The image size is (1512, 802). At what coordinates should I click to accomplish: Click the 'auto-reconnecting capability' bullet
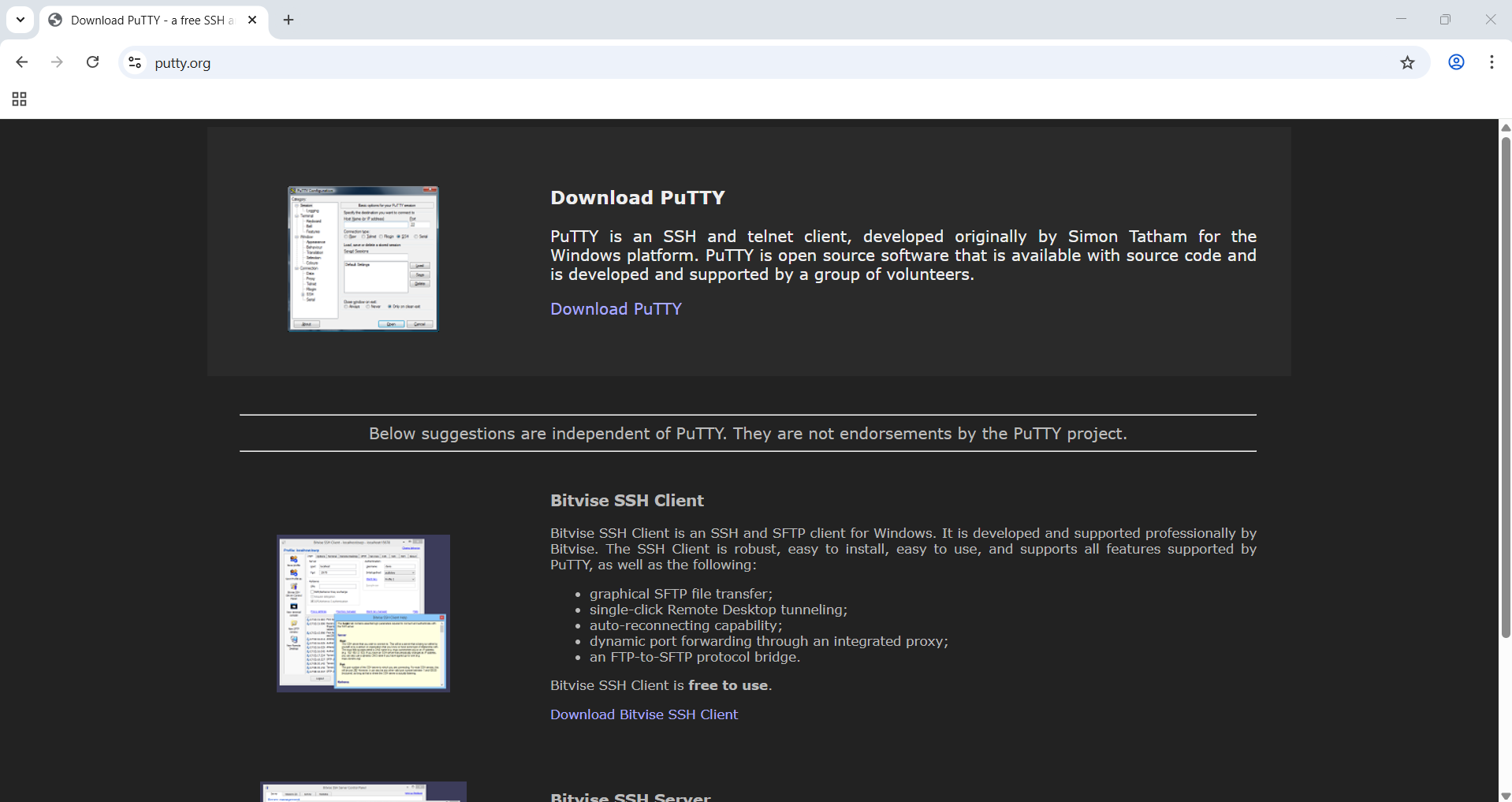click(686, 625)
